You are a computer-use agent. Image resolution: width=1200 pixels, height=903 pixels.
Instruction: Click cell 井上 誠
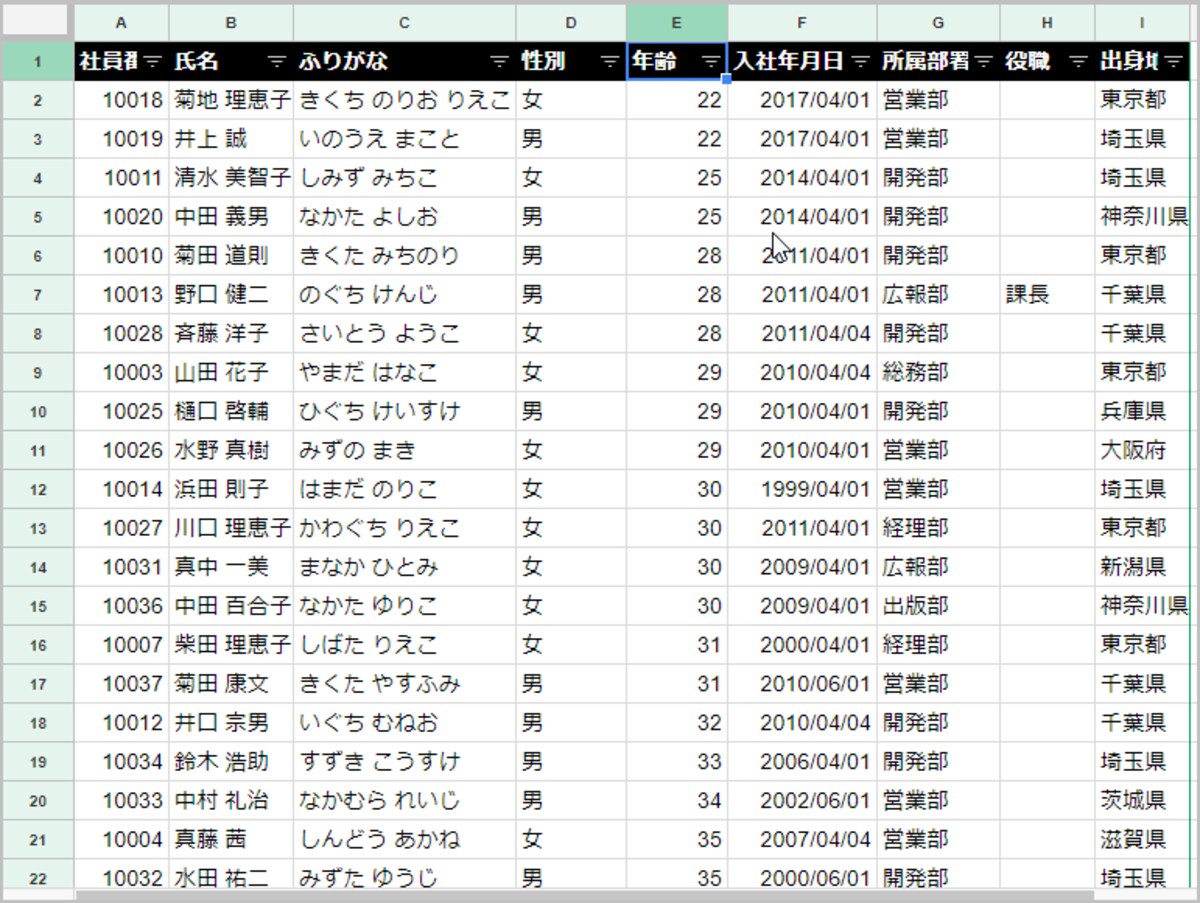click(231, 139)
